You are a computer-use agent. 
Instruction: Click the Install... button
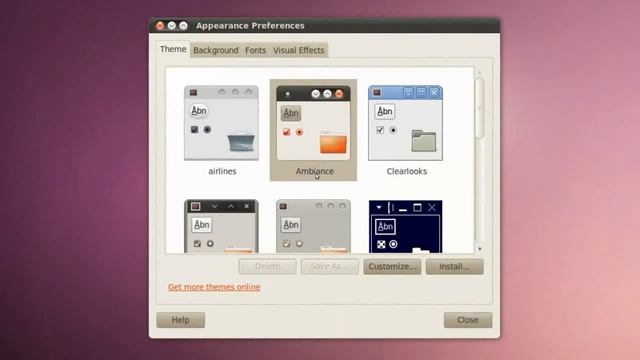(454, 267)
